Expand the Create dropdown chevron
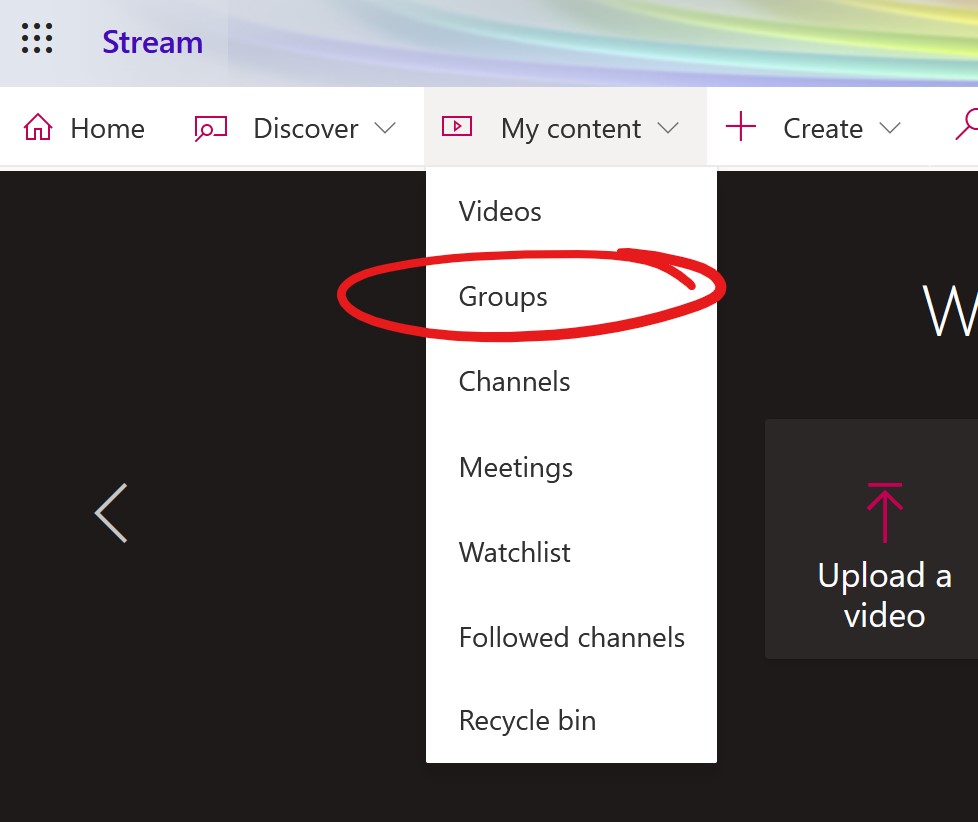The width and height of the screenshot is (978, 822). pos(888,128)
